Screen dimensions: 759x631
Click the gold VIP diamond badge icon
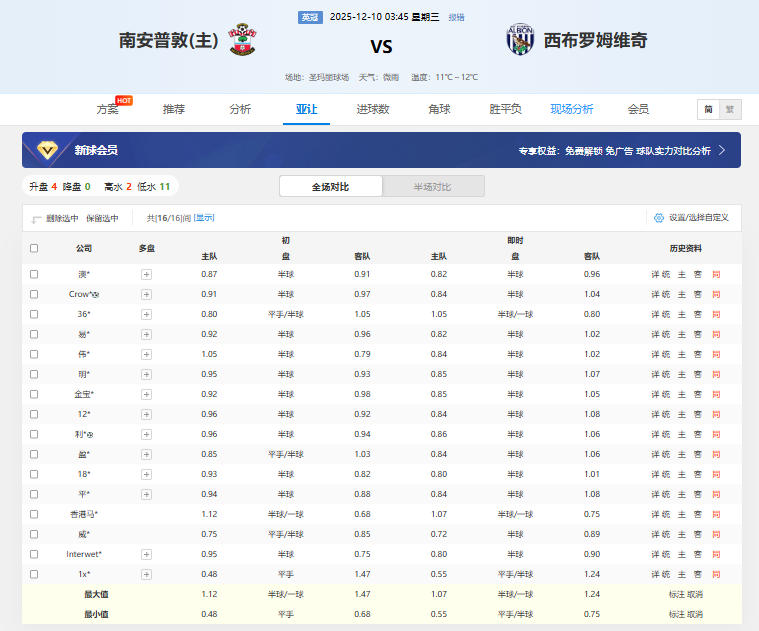coord(48,150)
